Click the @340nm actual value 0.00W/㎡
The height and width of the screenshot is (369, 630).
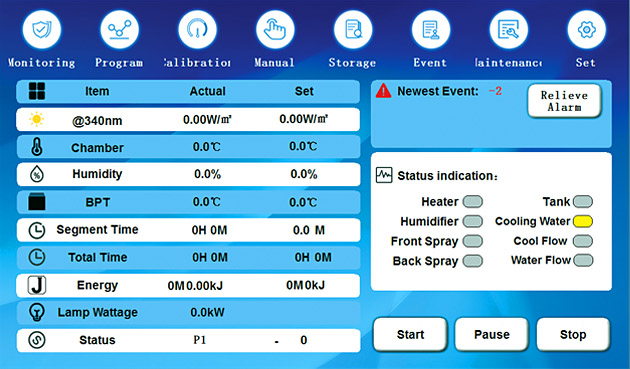[x=207, y=119]
